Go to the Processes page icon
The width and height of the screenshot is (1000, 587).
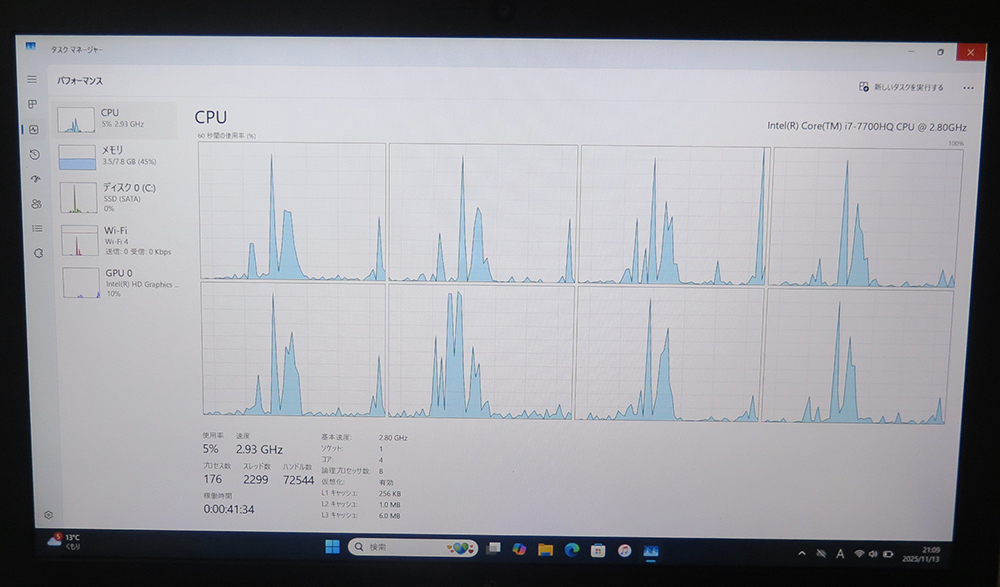pyautogui.click(x=33, y=104)
